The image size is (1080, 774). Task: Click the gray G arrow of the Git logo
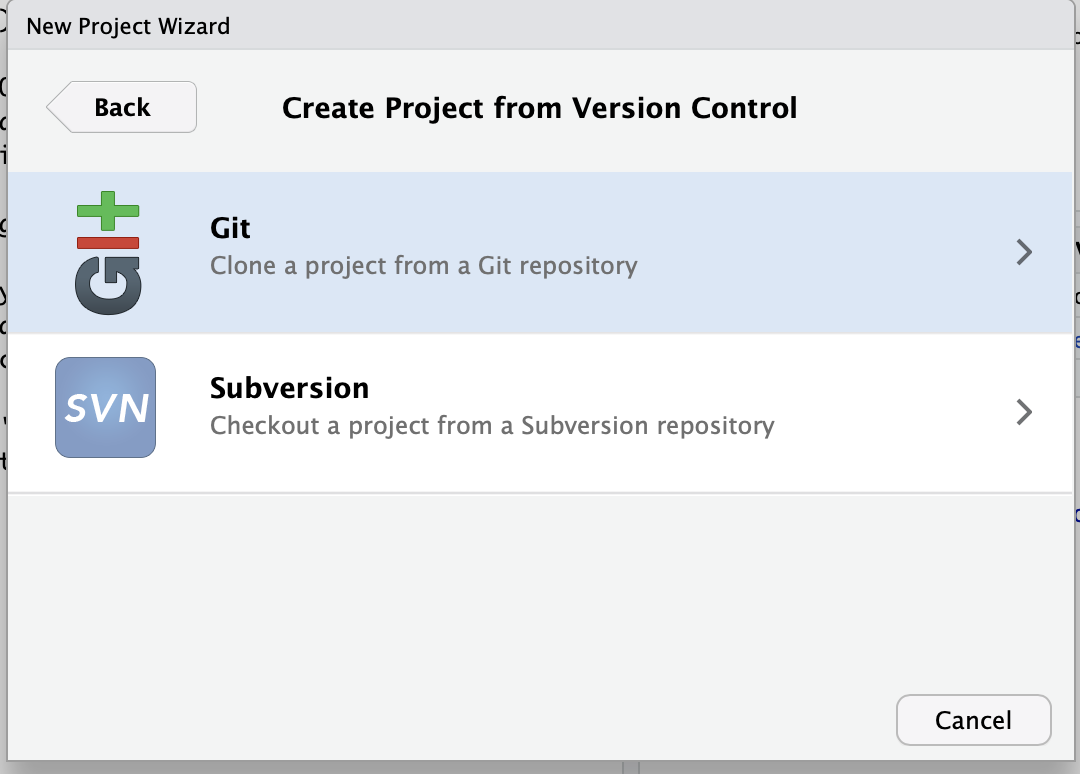(108, 285)
